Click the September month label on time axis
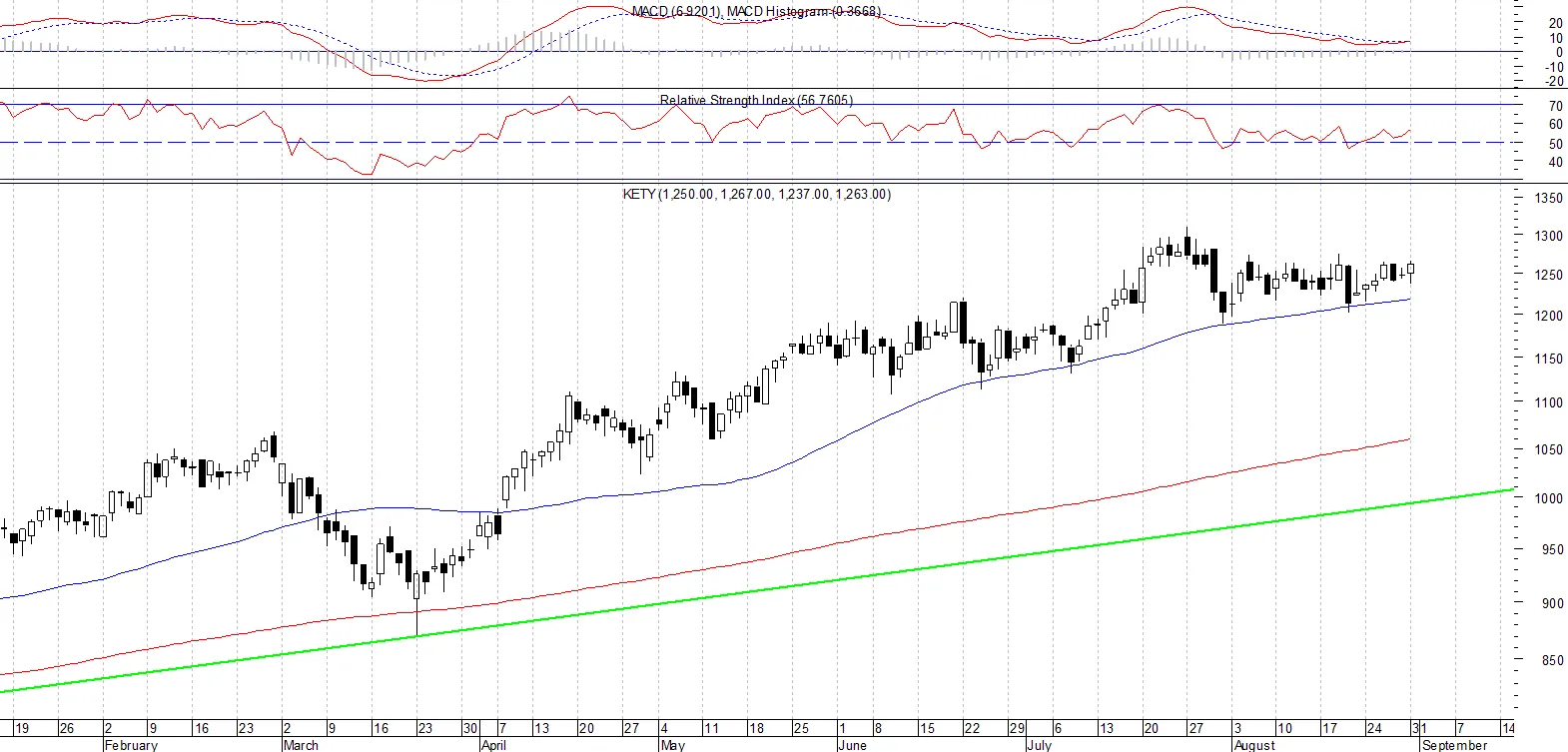The image size is (1568, 752). (x=1454, y=745)
